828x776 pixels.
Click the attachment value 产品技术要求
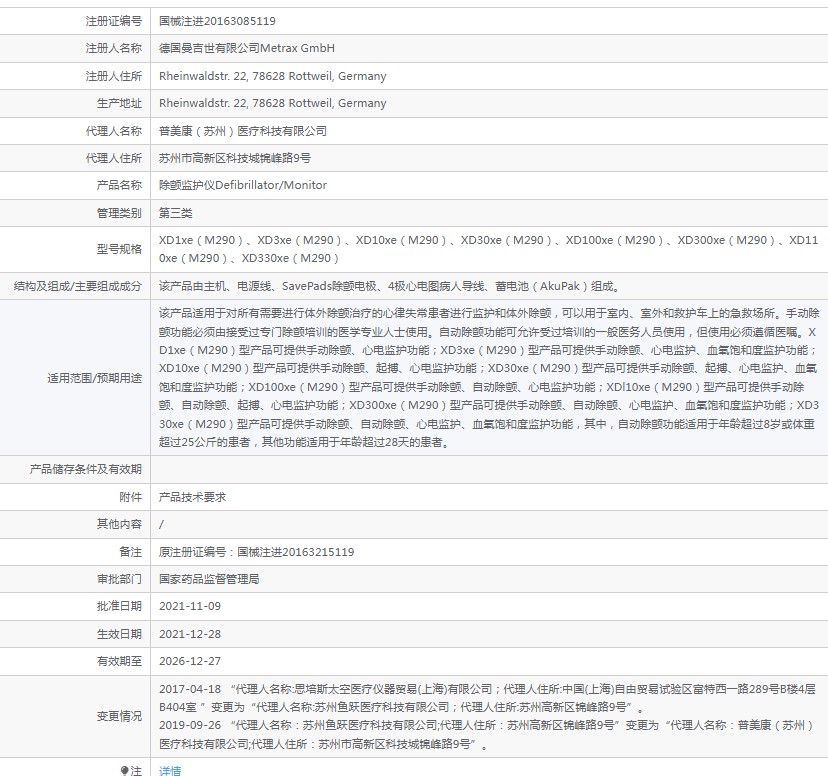point(193,497)
